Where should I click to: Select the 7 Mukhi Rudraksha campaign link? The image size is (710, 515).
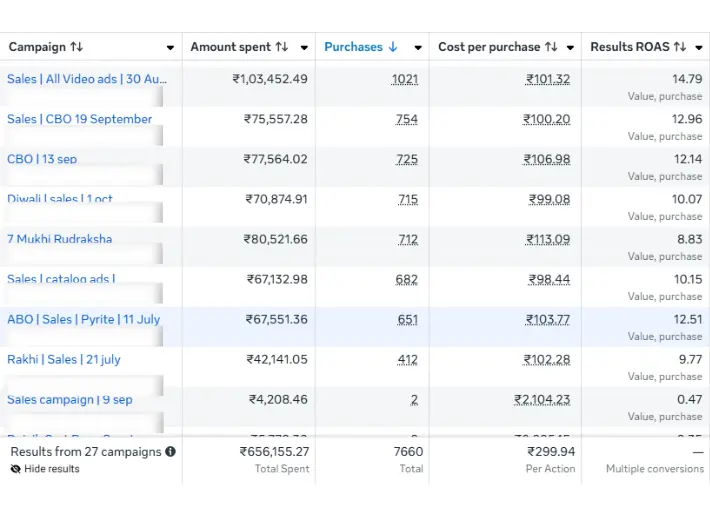60,239
